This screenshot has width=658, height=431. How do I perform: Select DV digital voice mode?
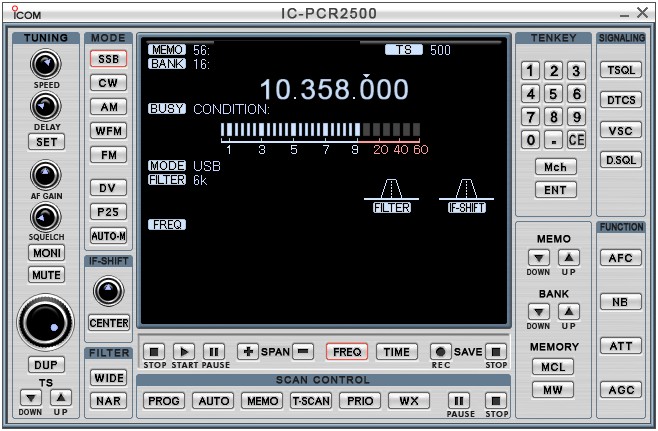108,188
